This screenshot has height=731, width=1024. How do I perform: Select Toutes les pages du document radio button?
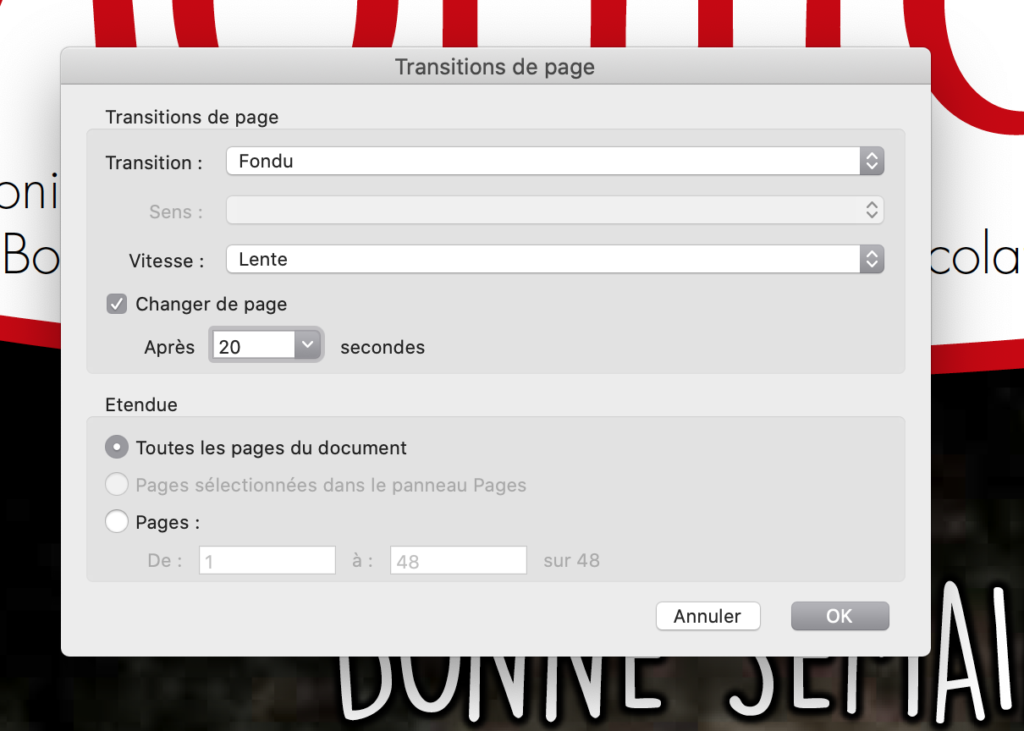117,447
